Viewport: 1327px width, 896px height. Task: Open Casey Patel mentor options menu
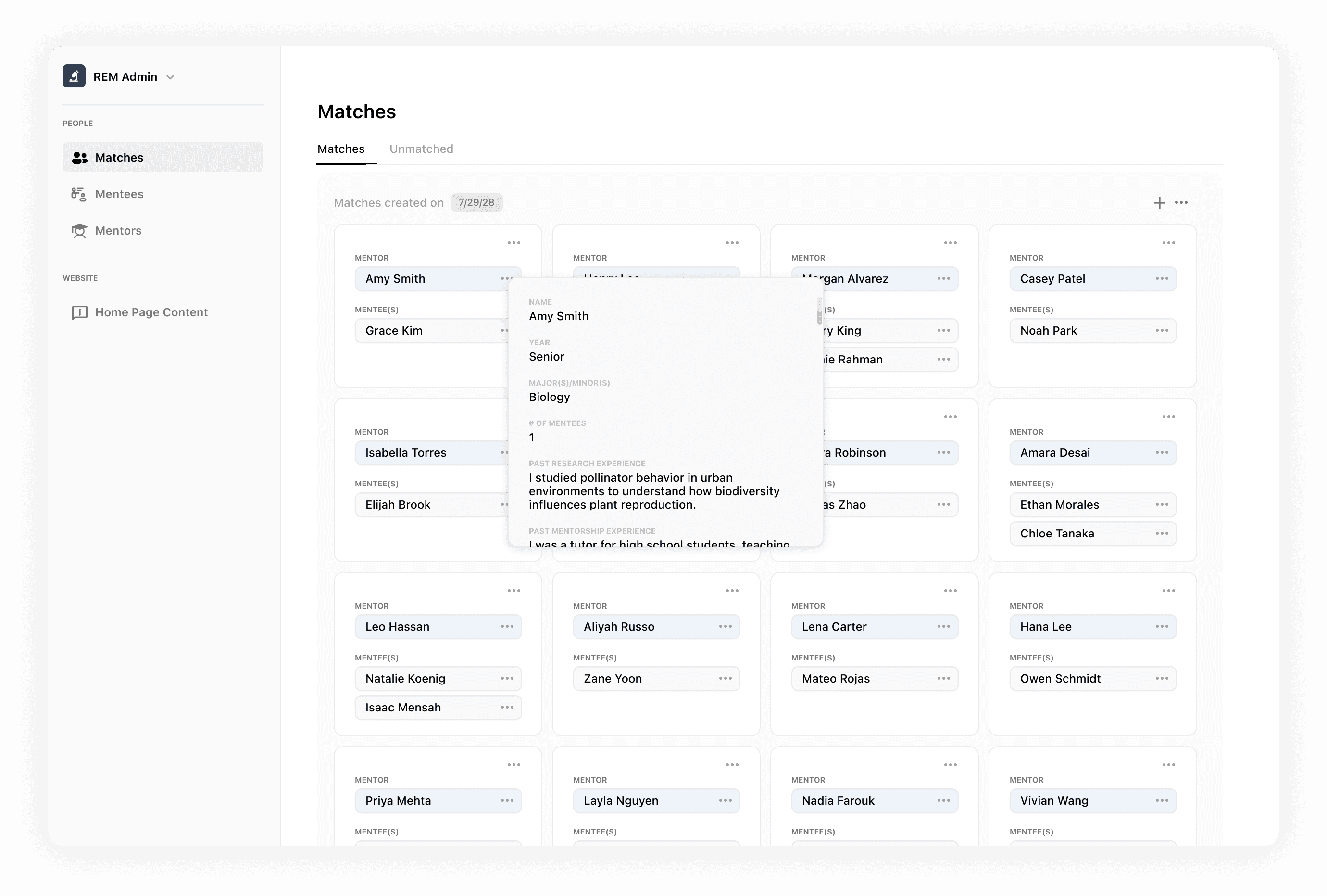(x=1162, y=278)
